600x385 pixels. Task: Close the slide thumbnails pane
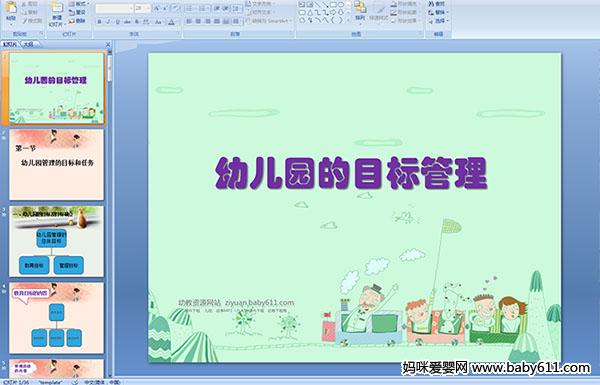[x=108, y=44]
